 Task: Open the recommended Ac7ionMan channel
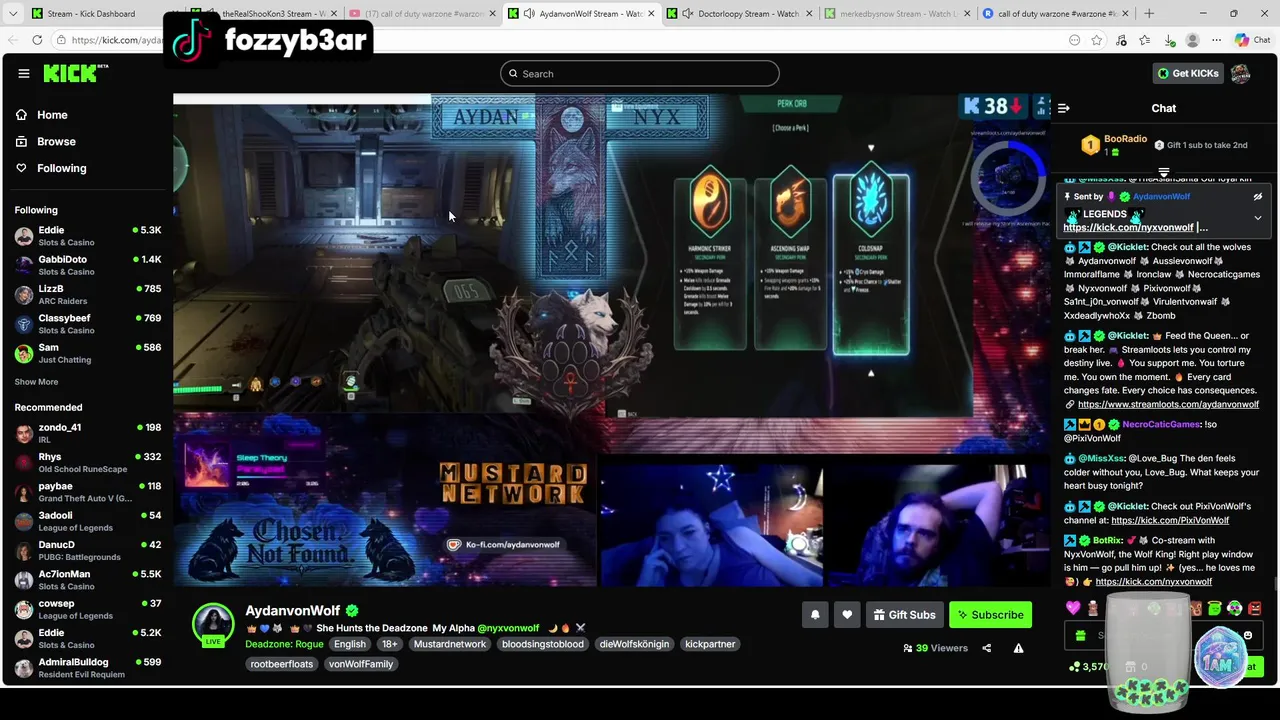87,580
